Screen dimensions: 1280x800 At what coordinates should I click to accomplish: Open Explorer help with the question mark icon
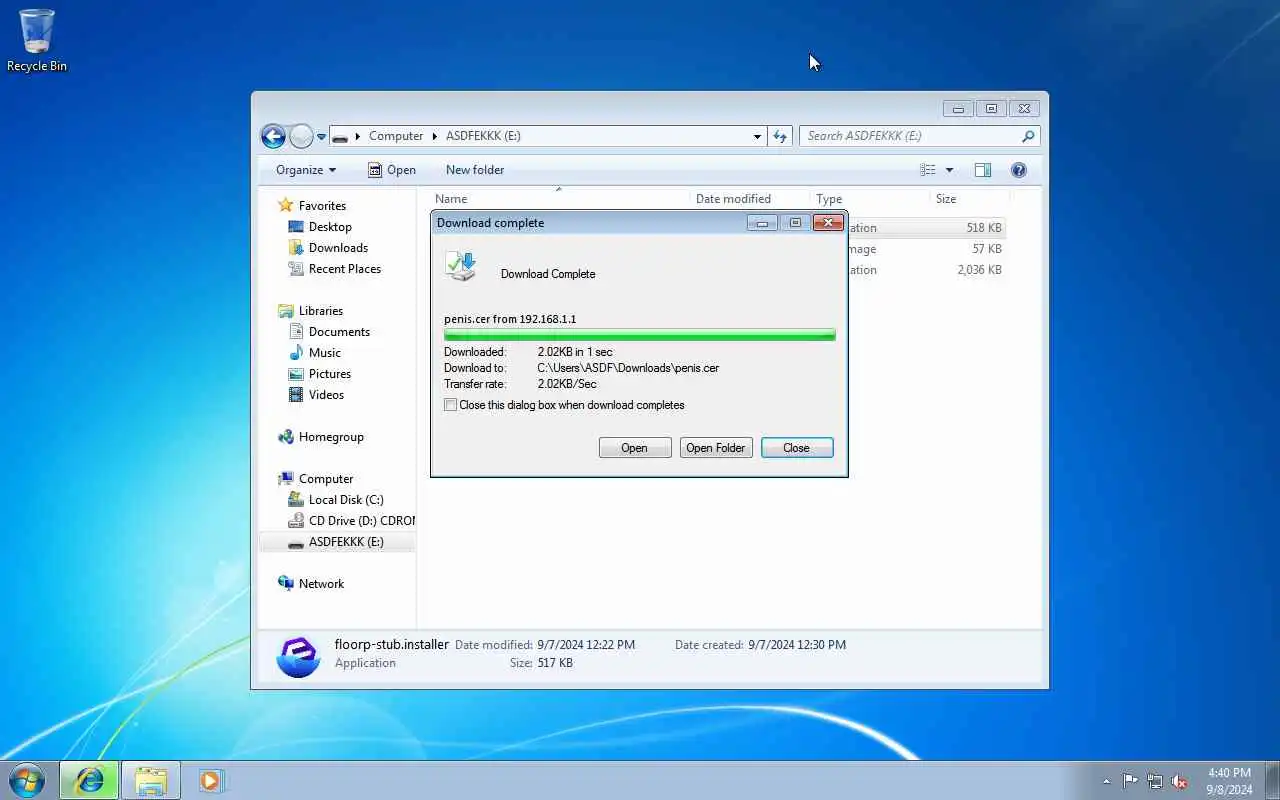pos(1019,170)
